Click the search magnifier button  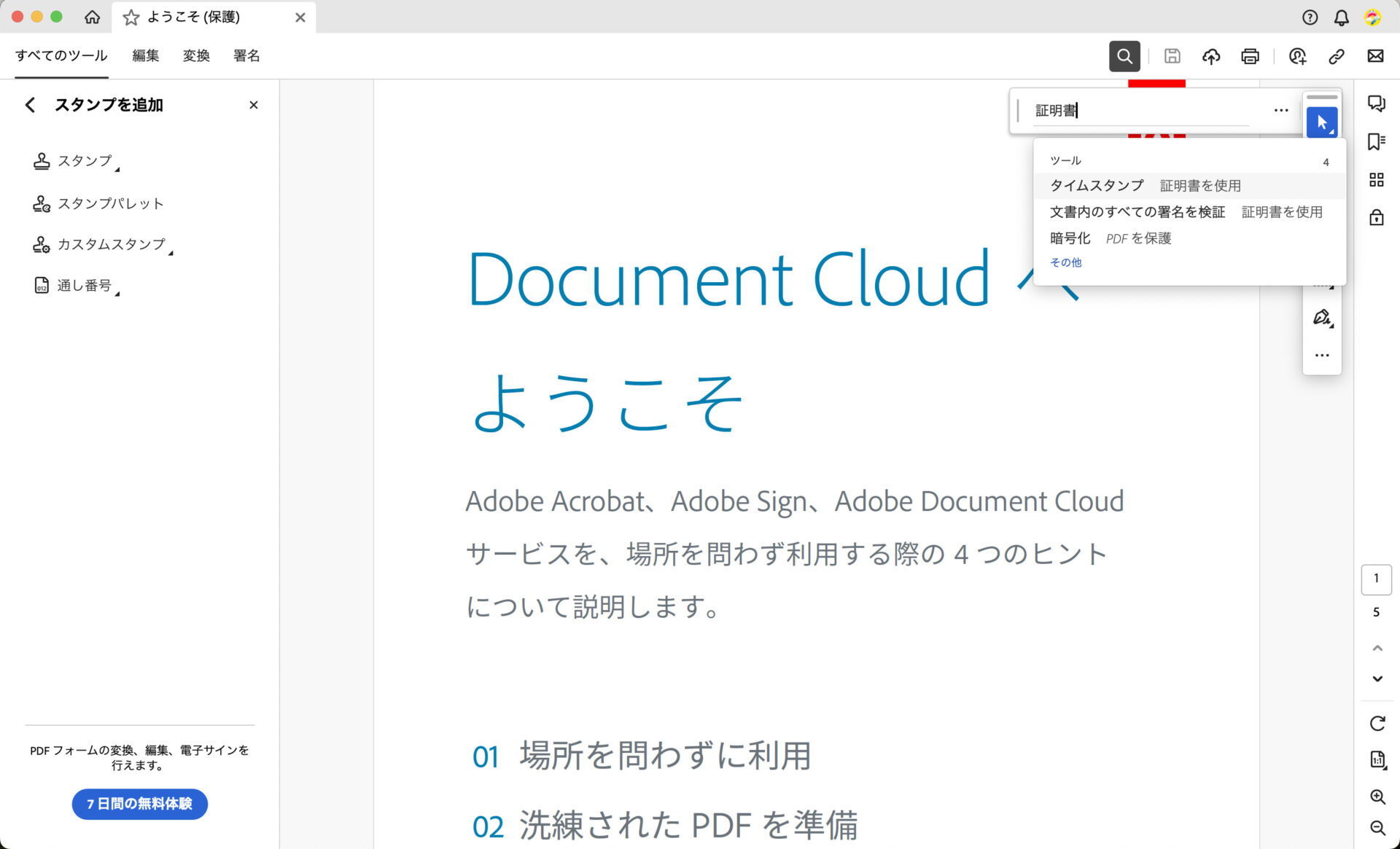[x=1124, y=56]
